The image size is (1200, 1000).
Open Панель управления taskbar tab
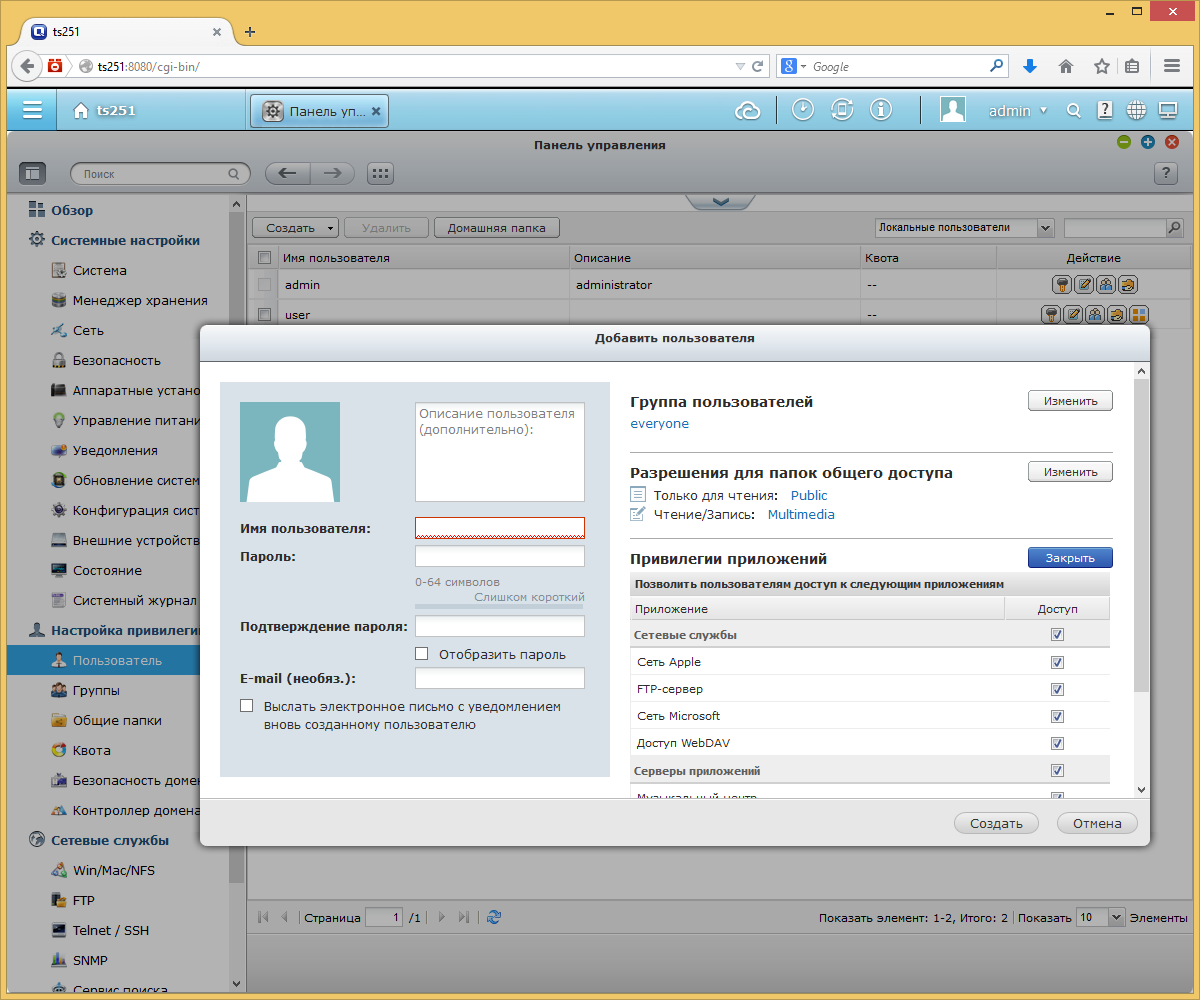coord(318,111)
